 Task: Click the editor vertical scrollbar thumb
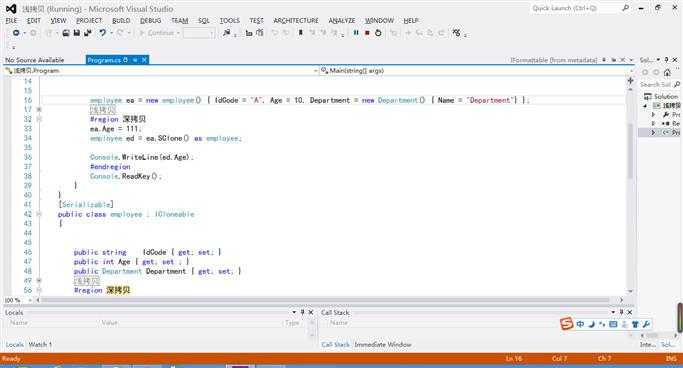tap(630, 151)
